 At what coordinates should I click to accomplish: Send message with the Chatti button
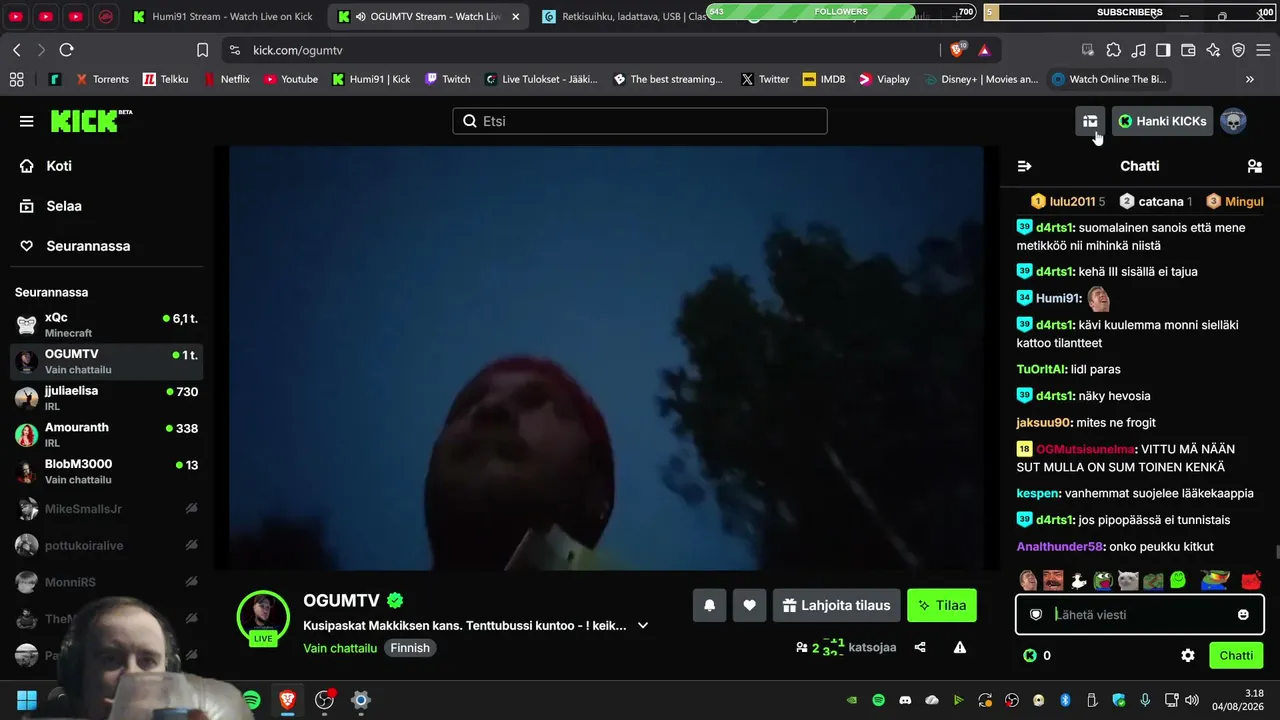[1236, 656]
